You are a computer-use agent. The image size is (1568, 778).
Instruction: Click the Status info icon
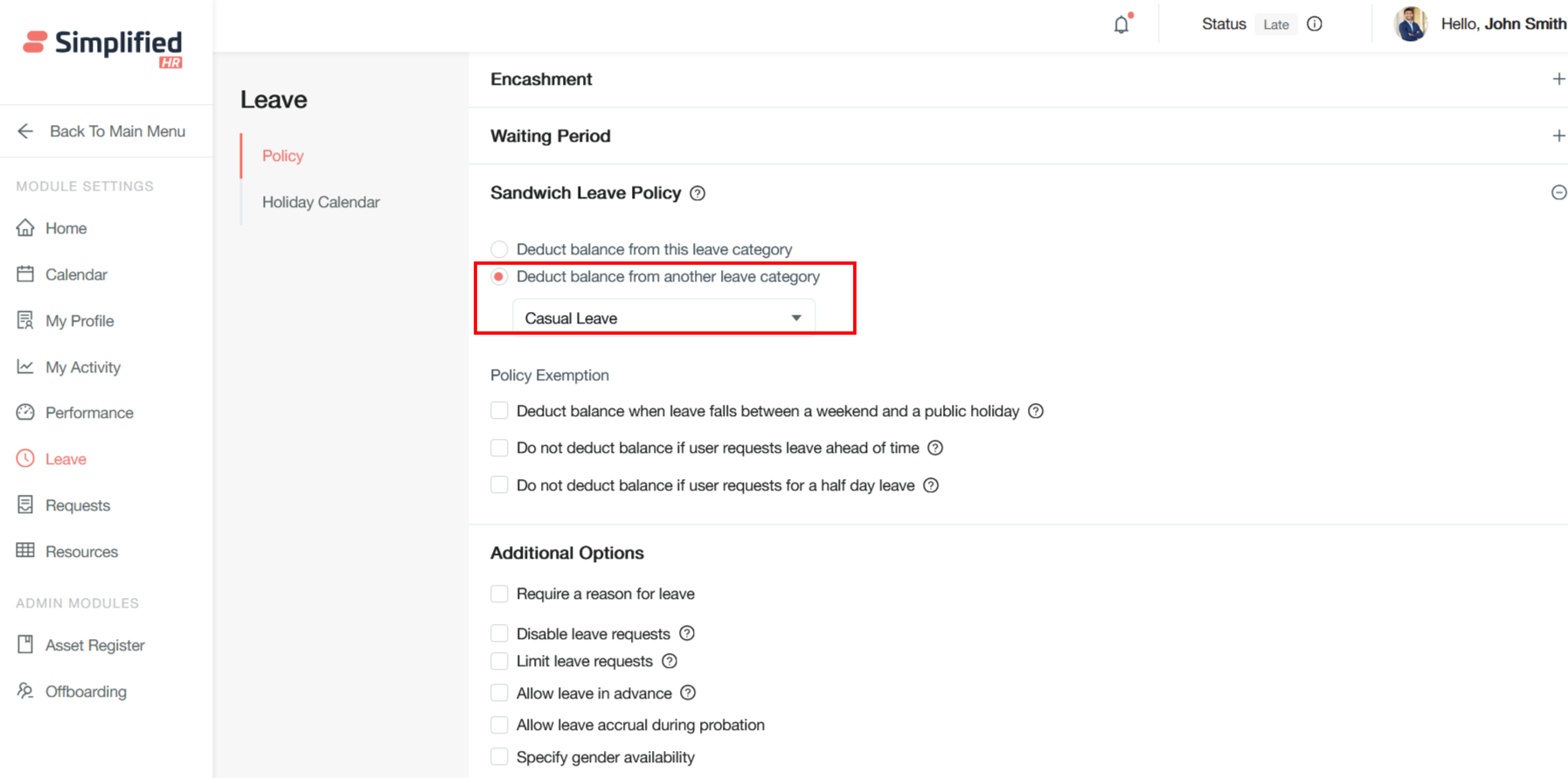pos(1315,24)
